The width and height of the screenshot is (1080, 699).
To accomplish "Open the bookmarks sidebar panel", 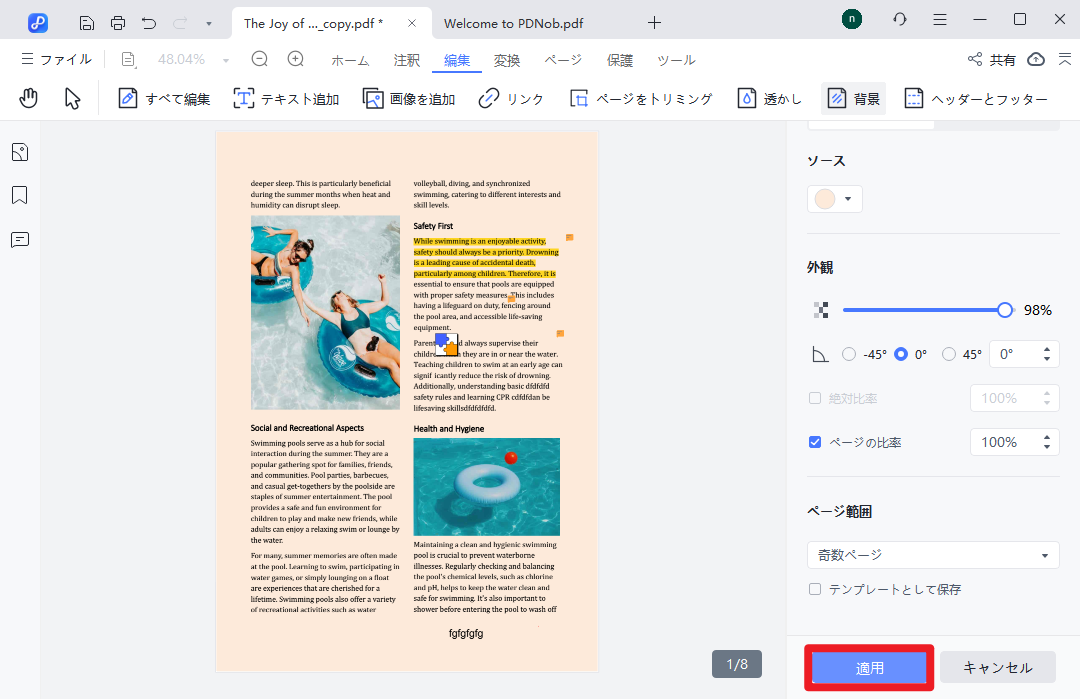I will 20,195.
